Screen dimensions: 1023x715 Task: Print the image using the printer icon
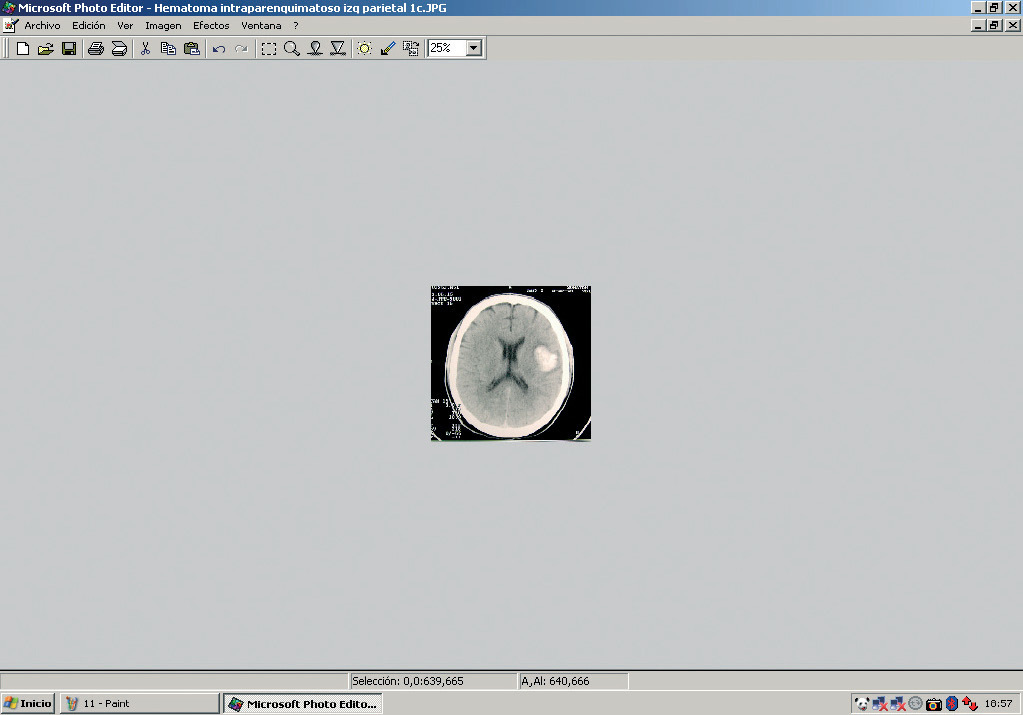click(96, 48)
